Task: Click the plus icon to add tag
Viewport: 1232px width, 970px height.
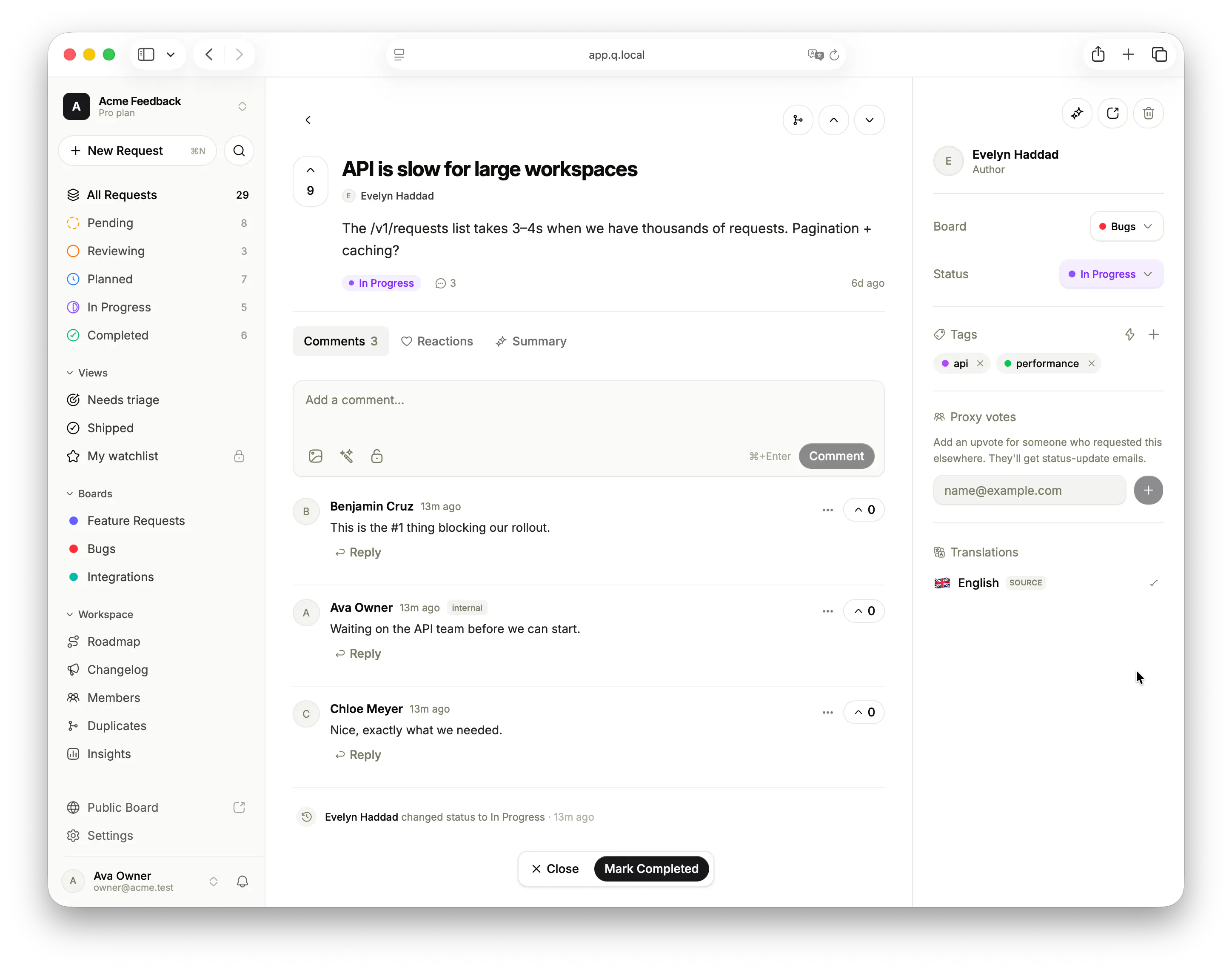Action: coord(1153,334)
